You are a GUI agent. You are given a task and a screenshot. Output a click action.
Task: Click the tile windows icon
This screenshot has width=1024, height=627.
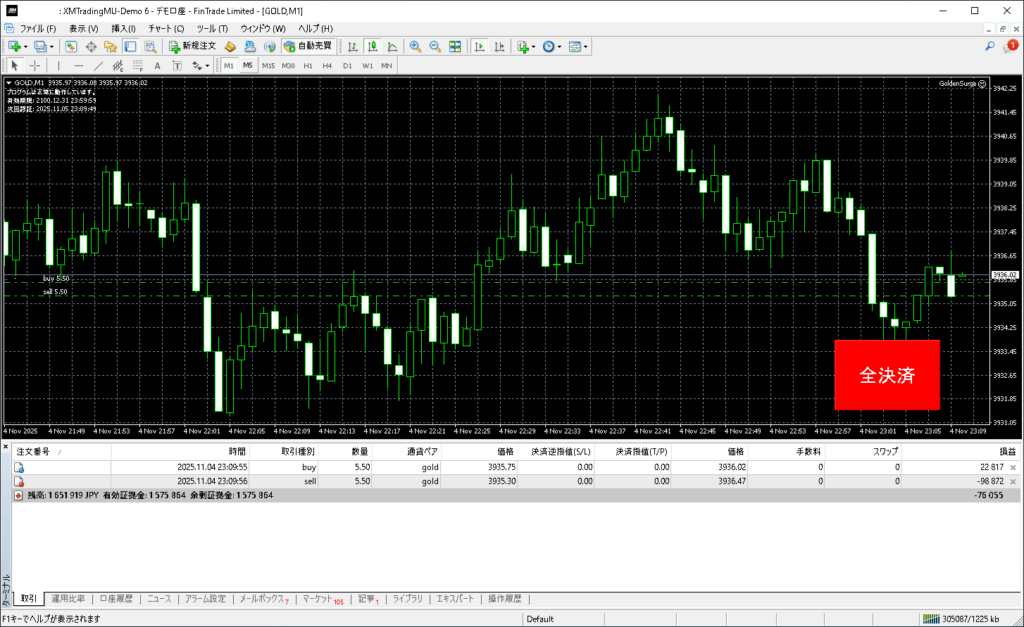(455, 46)
